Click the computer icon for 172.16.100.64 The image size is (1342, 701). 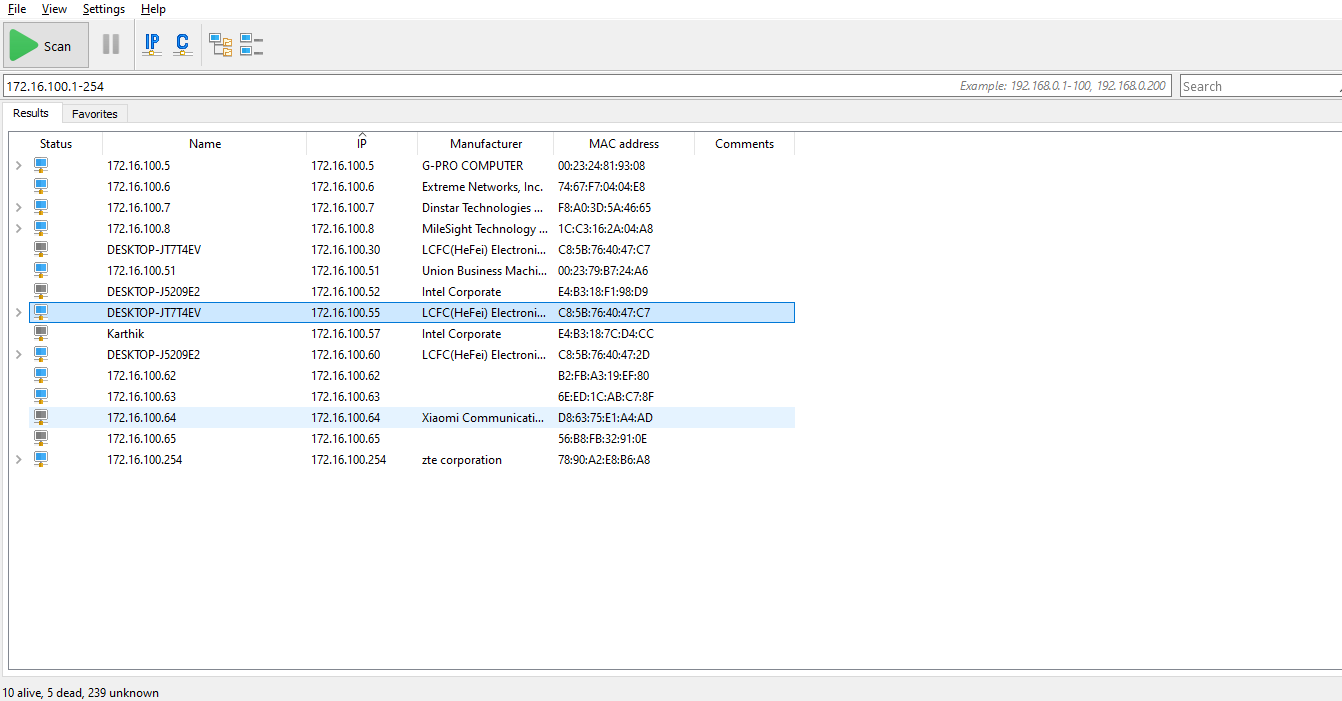click(41, 417)
